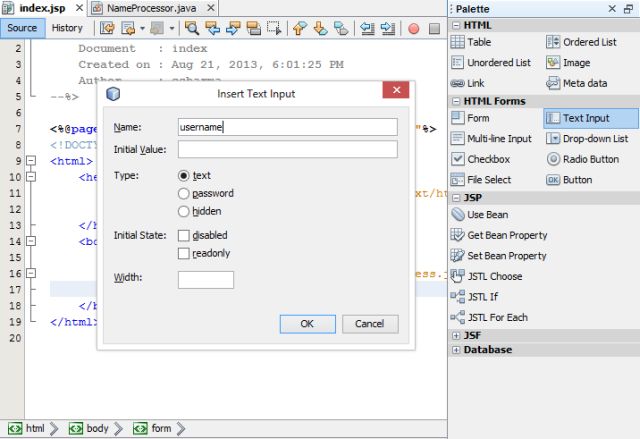Click the Toggle Rectangular Selection icon
The image size is (640, 439).
(x=274, y=28)
